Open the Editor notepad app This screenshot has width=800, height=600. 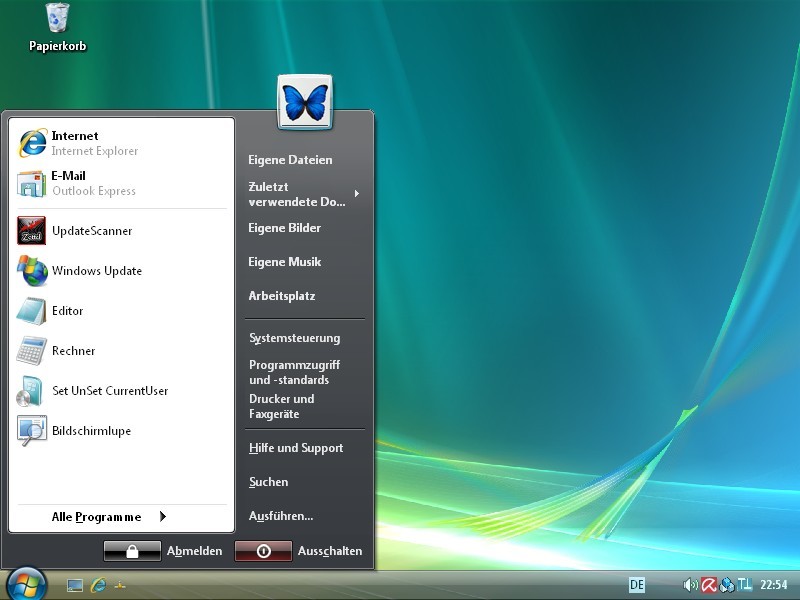pos(67,311)
